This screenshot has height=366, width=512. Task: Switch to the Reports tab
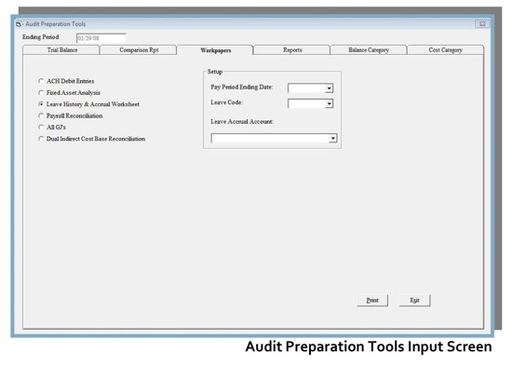tap(292, 50)
